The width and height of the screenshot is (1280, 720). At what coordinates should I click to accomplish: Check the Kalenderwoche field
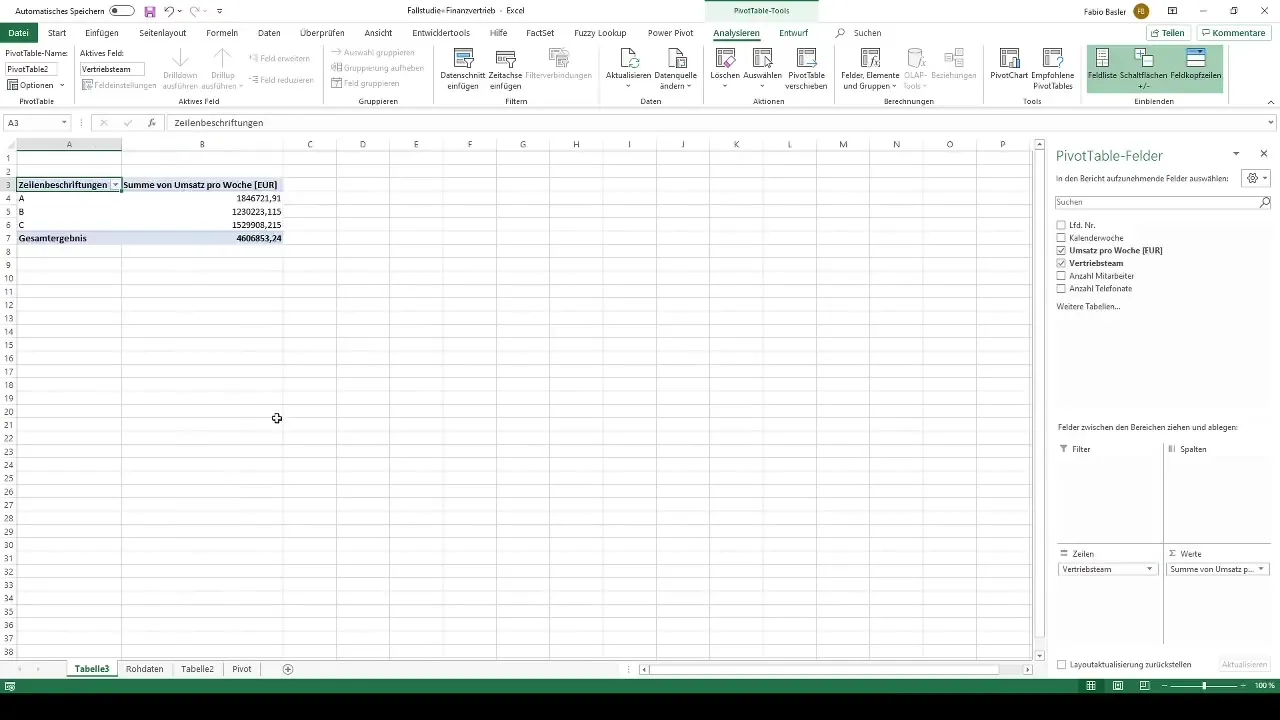click(x=1061, y=238)
